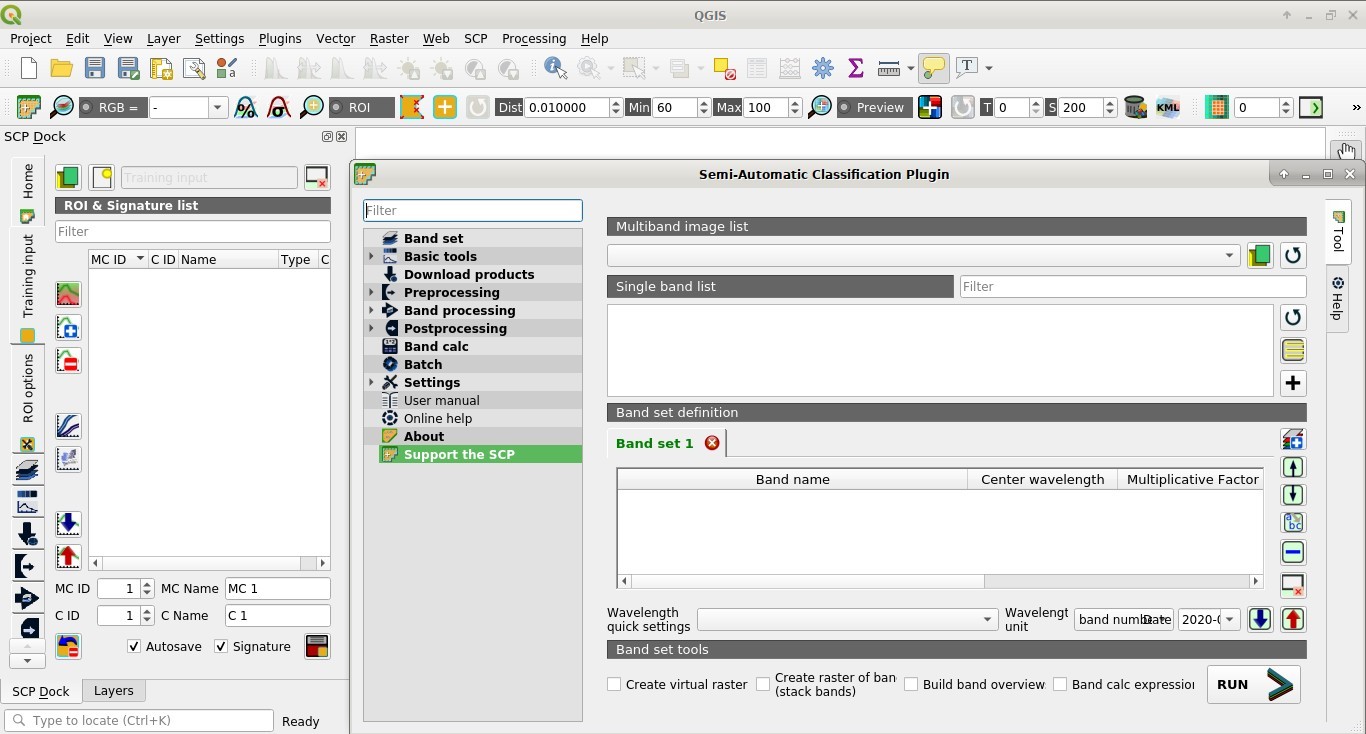Select the Preview radio button

[845, 107]
